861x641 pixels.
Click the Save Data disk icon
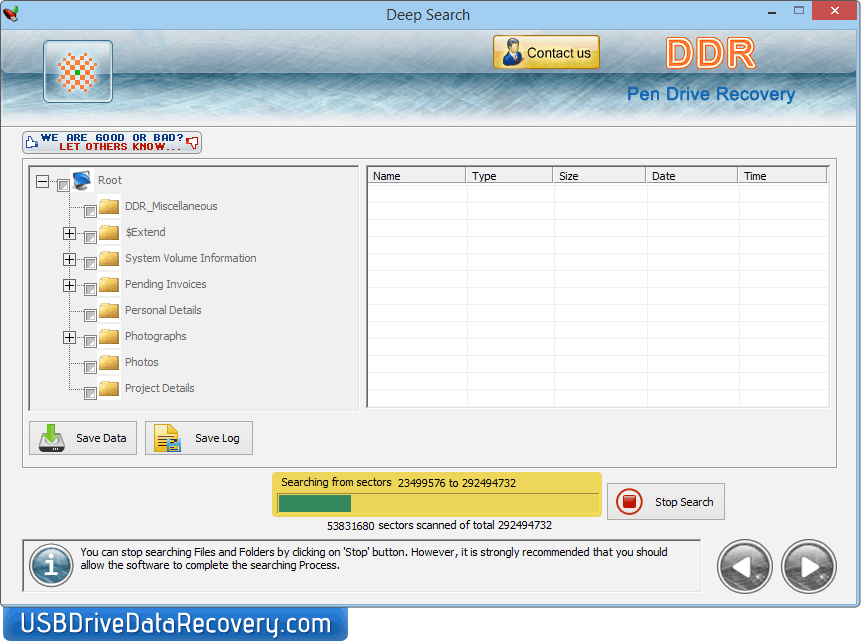(51, 438)
